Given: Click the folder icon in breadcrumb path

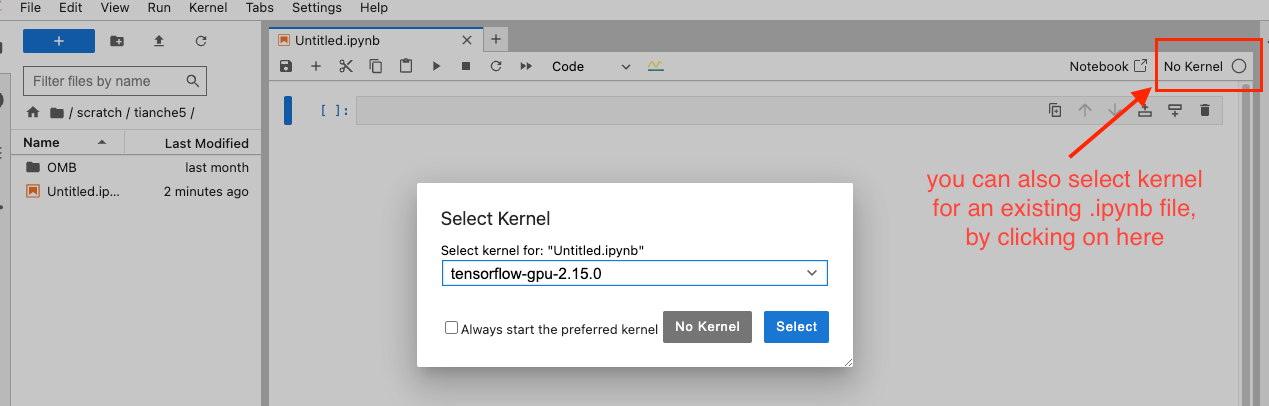Looking at the screenshot, I should coord(57,113).
